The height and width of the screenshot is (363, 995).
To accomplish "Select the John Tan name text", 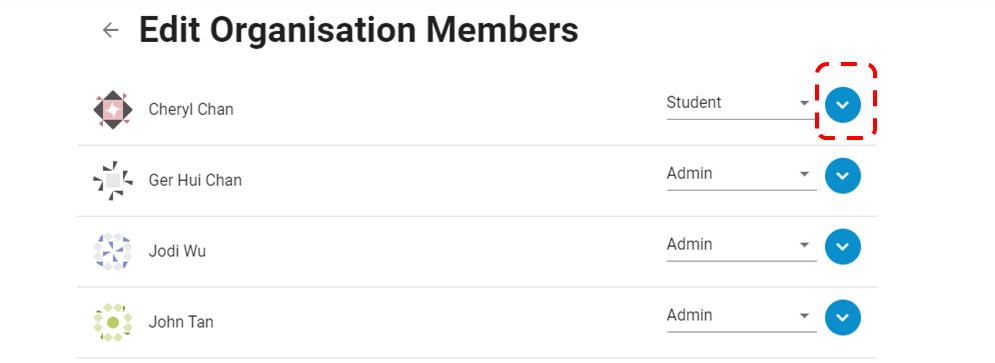I will [181, 322].
